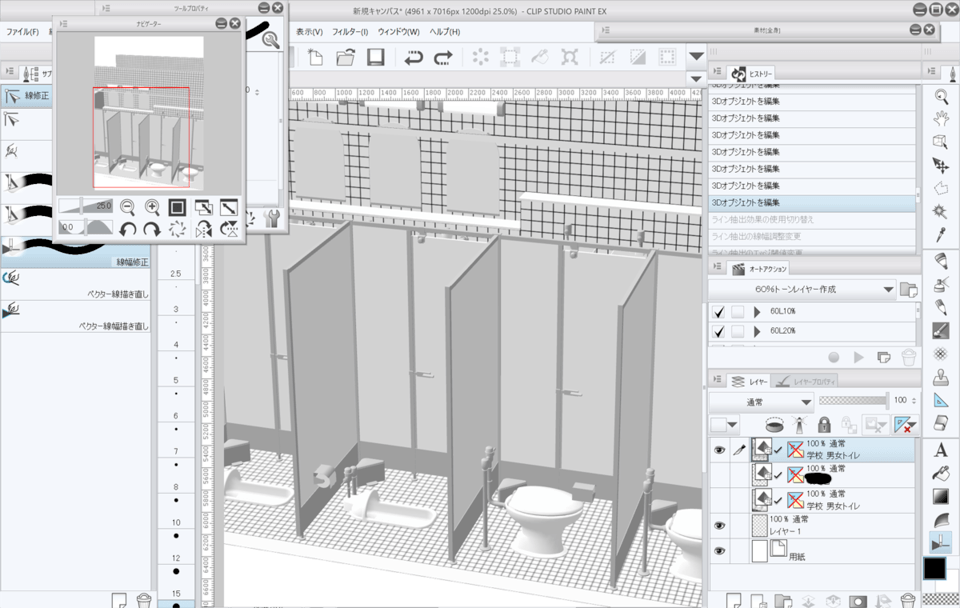Image resolution: width=960 pixels, height=608 pixels.
Task: Click the Undo arrow in the toolbar
Action: click(x=413, y=58)
